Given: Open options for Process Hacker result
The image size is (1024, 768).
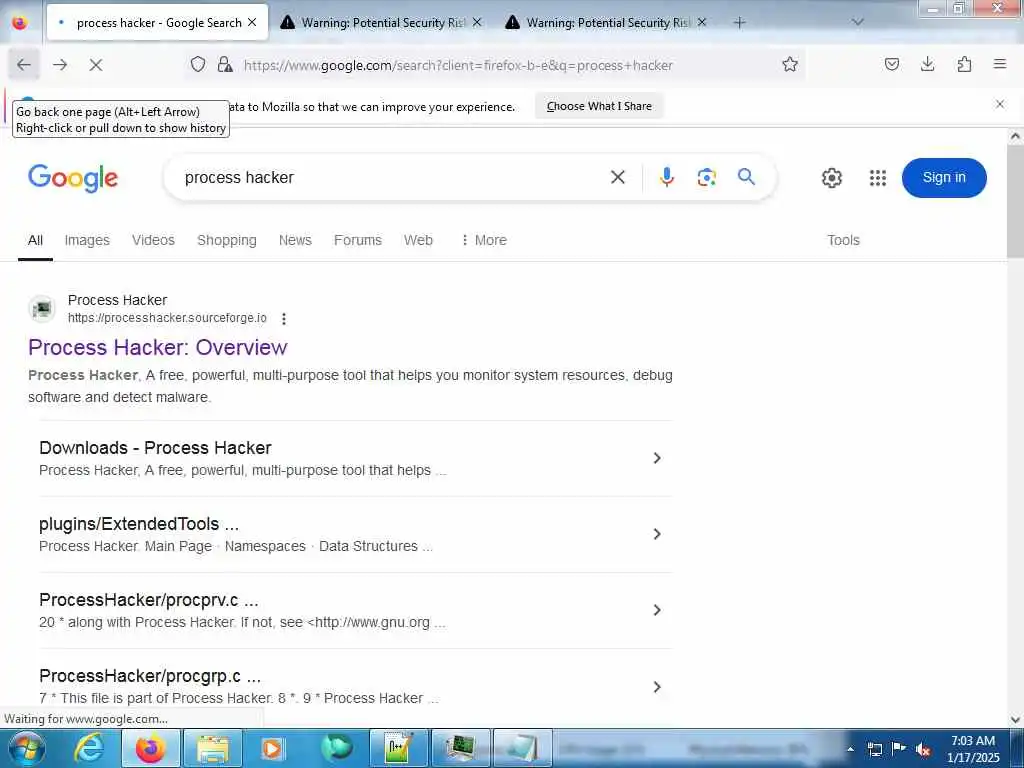Looking at the screenshot, I should click(x=283, y=319).
